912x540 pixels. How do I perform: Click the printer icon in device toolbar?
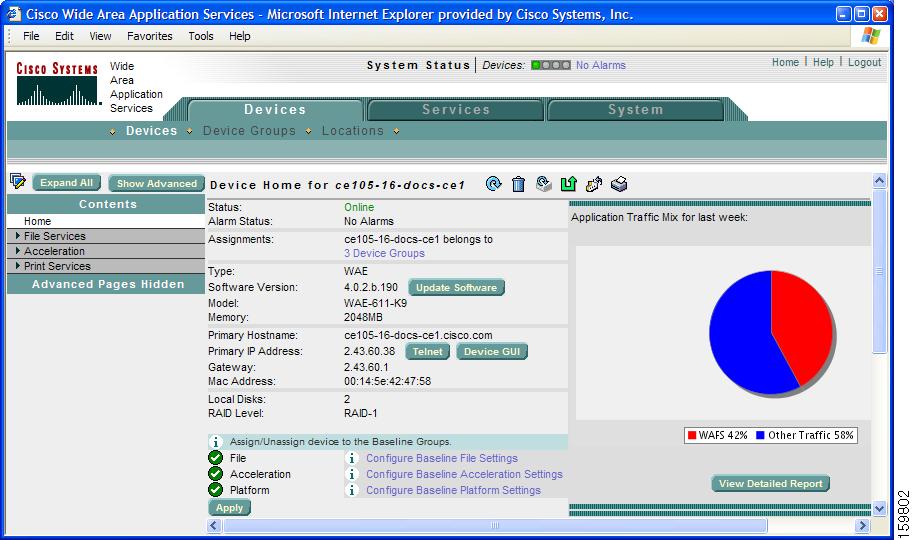[619, 184]
